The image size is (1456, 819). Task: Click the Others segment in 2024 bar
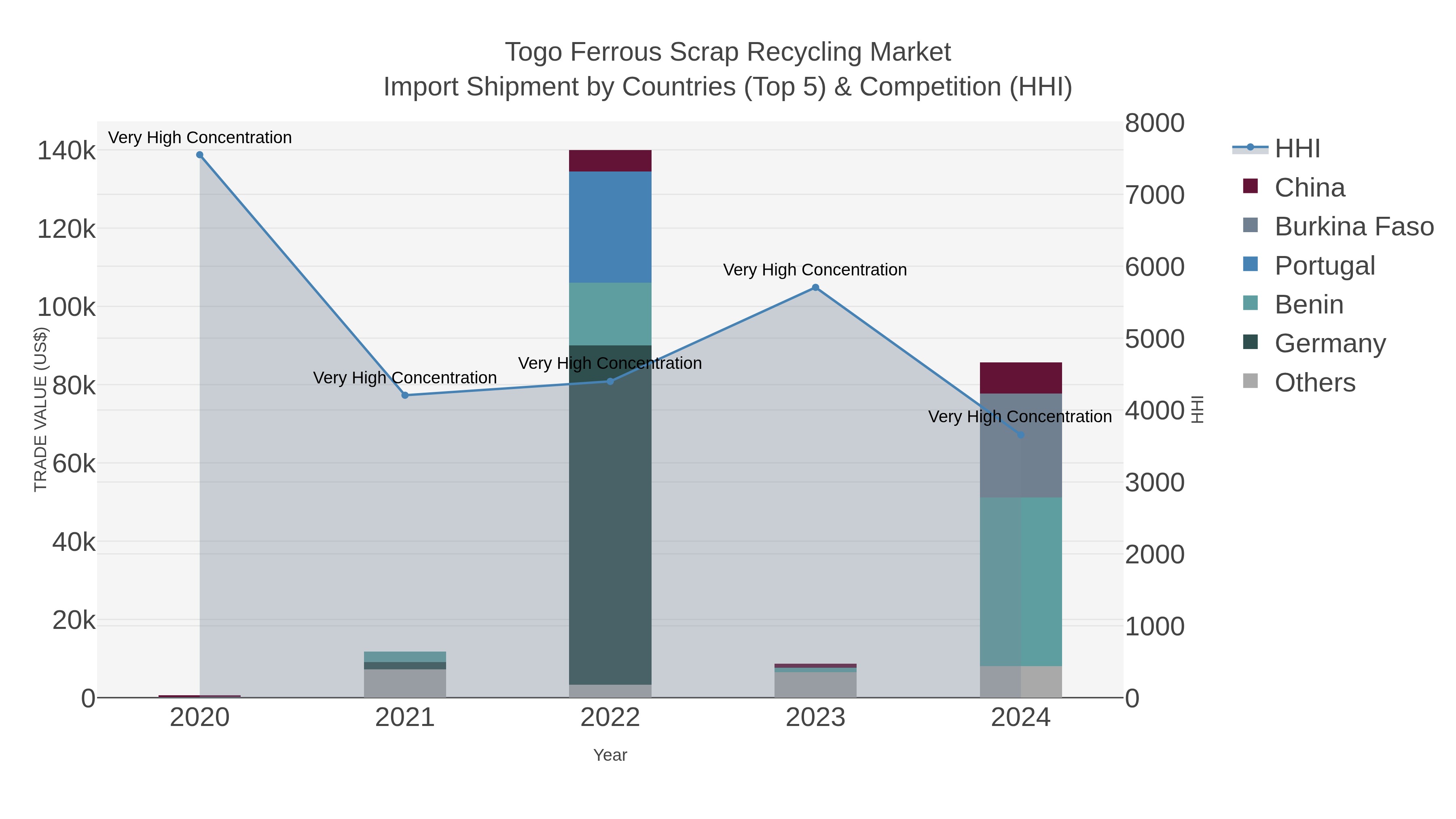1021,682
